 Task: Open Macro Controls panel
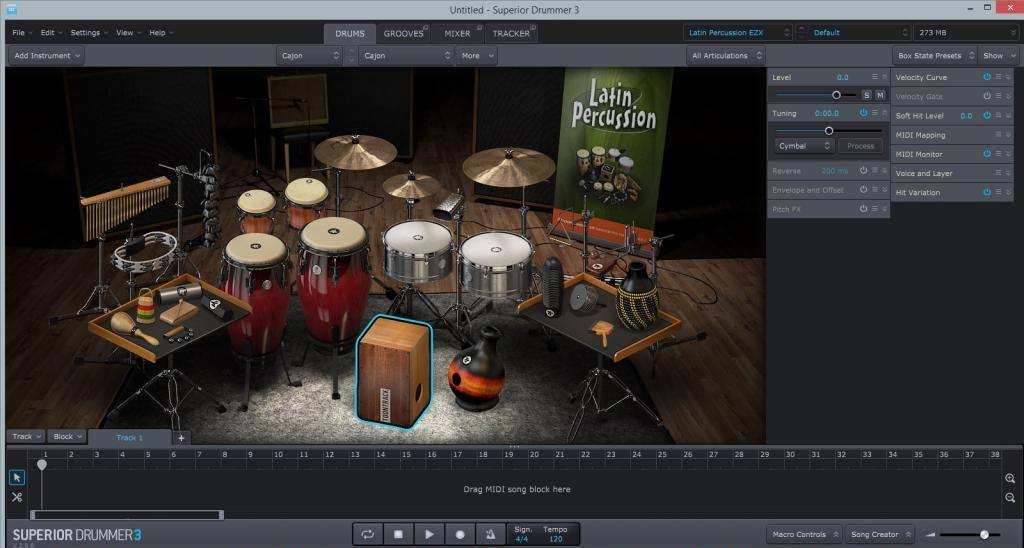(x=804, y=534)
